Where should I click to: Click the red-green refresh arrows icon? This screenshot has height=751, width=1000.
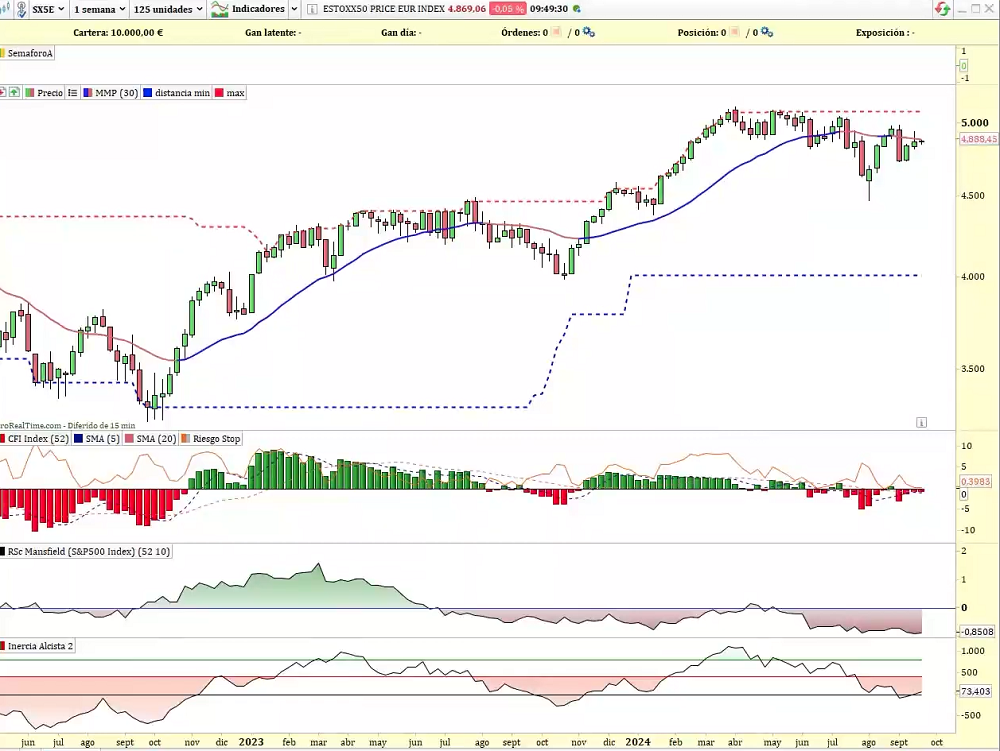click(943, 9)
